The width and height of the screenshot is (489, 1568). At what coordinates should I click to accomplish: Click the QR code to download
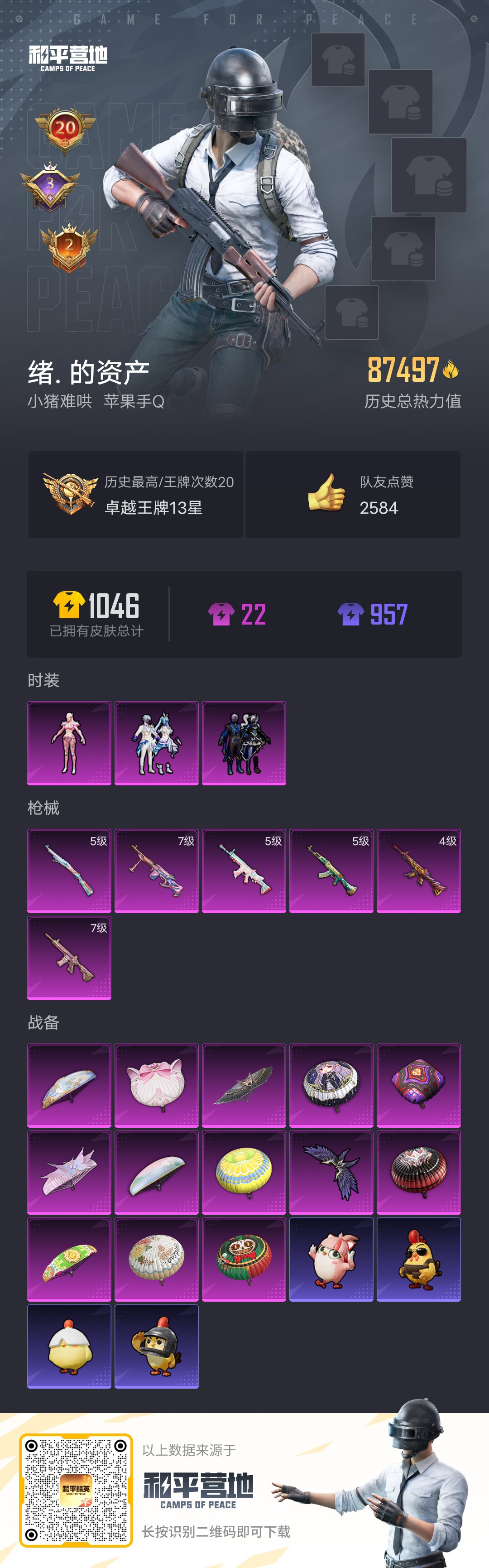[x=76, y=1490]
